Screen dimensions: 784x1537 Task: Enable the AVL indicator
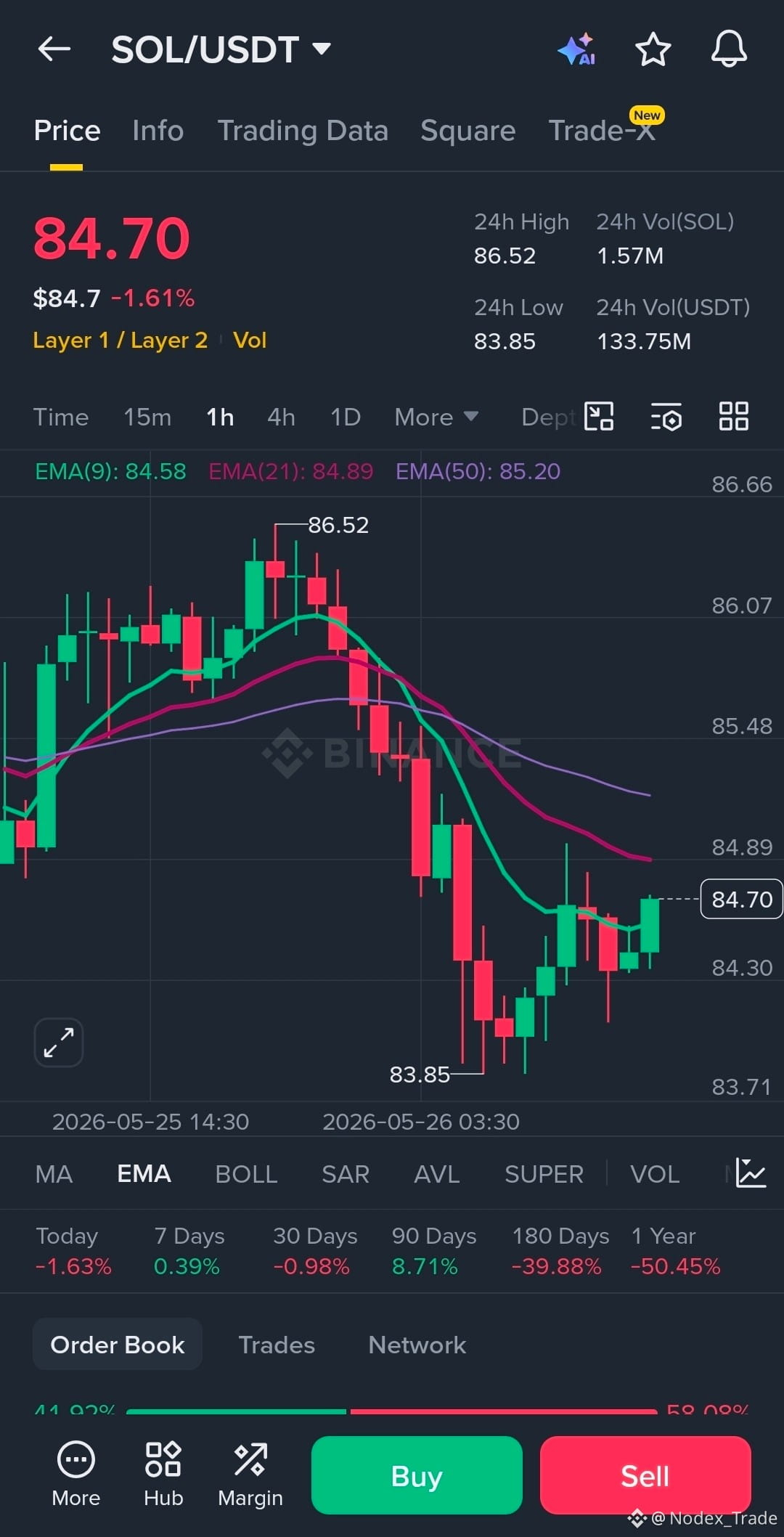tap(437, 1174)
